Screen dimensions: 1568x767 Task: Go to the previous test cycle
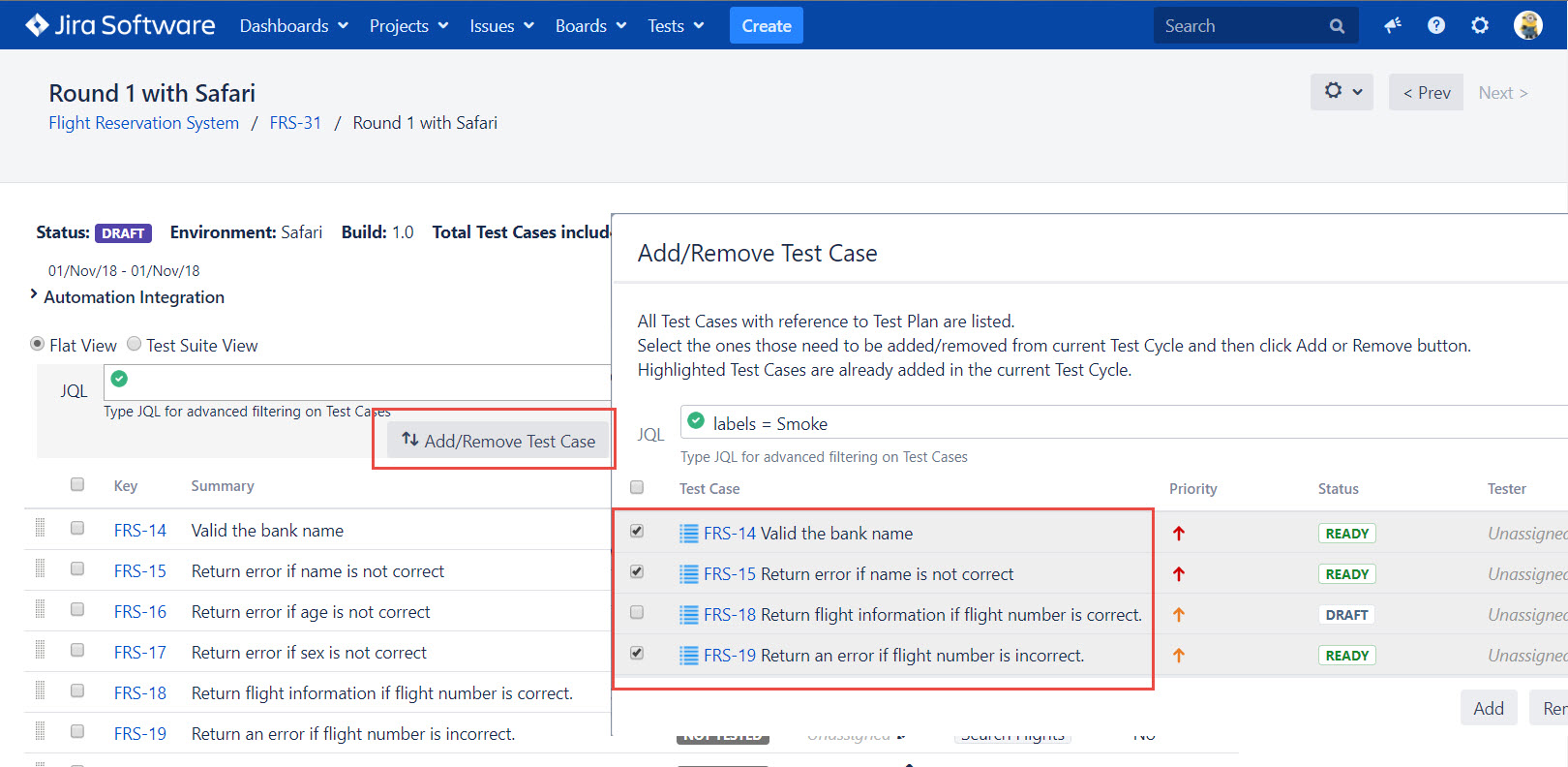pos(1426,92)
